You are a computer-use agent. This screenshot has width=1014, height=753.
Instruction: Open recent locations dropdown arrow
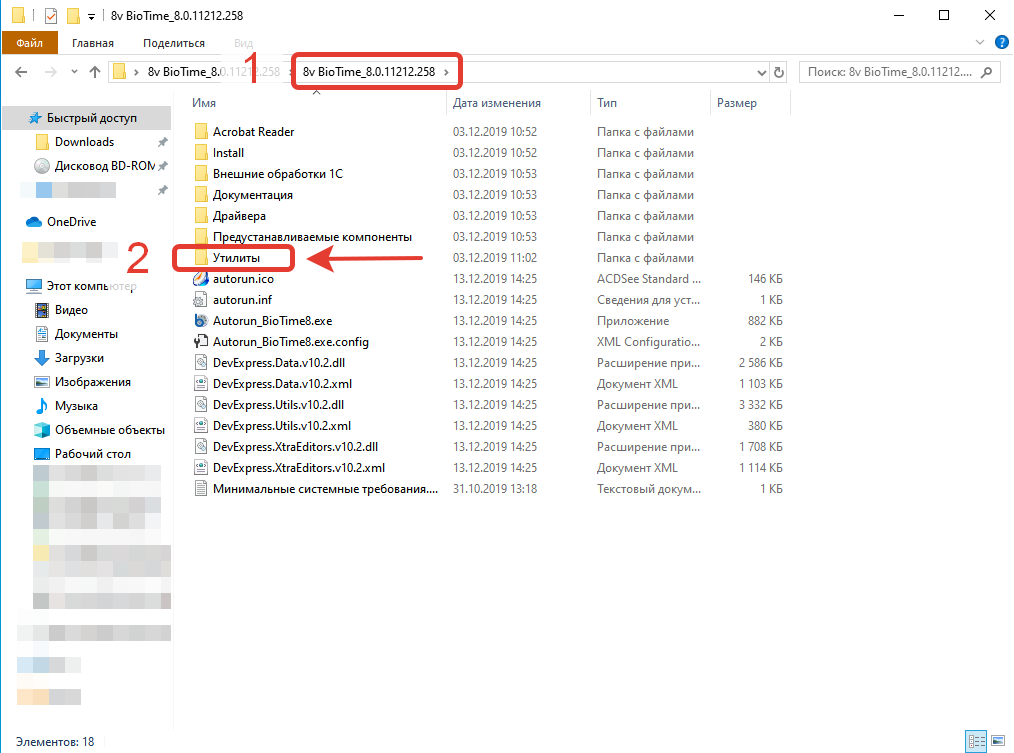click(x=74, y=72)
